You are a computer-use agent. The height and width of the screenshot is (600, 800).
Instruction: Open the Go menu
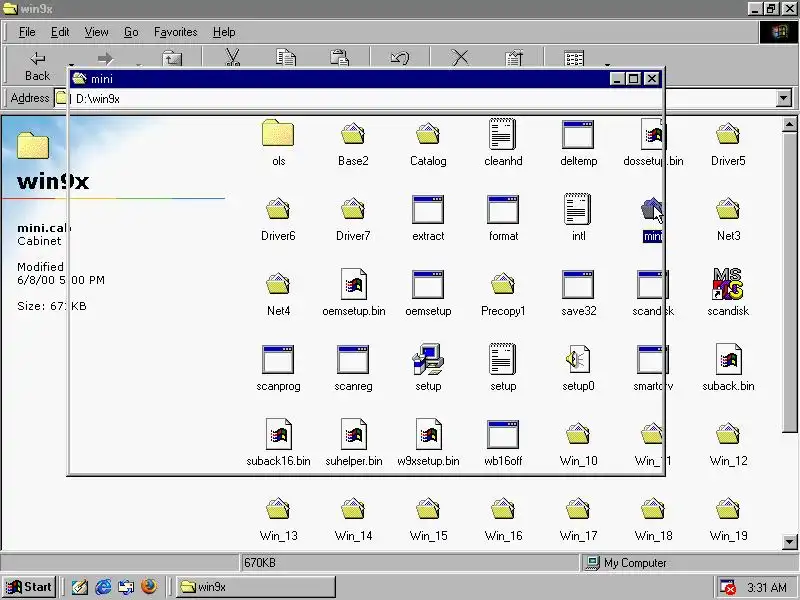click(131, 32)
